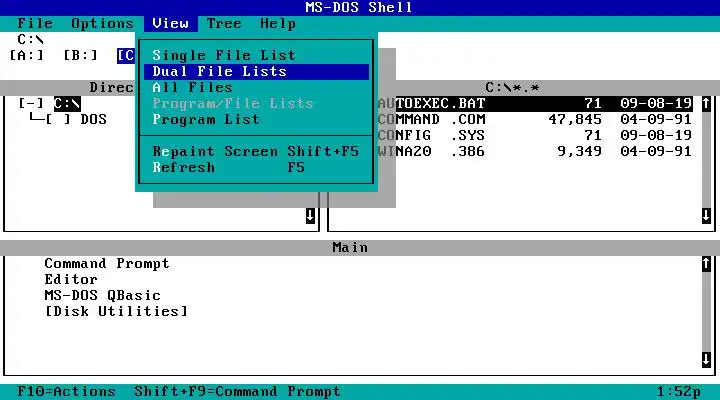720x400 pixels.
Task: Click CONFIG.SYS date 09-08-19
Action: click(x=656, y=135)
